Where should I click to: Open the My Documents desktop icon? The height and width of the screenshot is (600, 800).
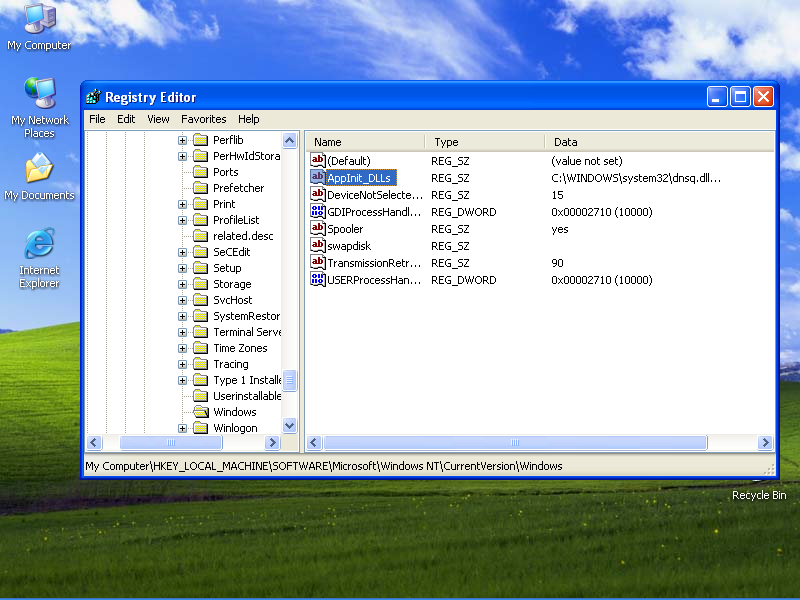click(x=39, y=177)
